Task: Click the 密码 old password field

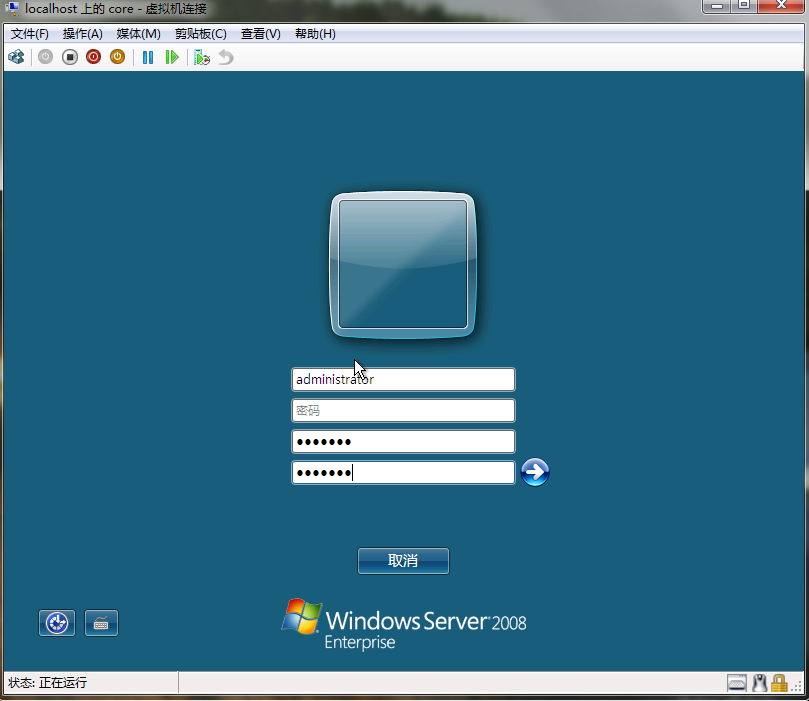Action: pos(403,411)
